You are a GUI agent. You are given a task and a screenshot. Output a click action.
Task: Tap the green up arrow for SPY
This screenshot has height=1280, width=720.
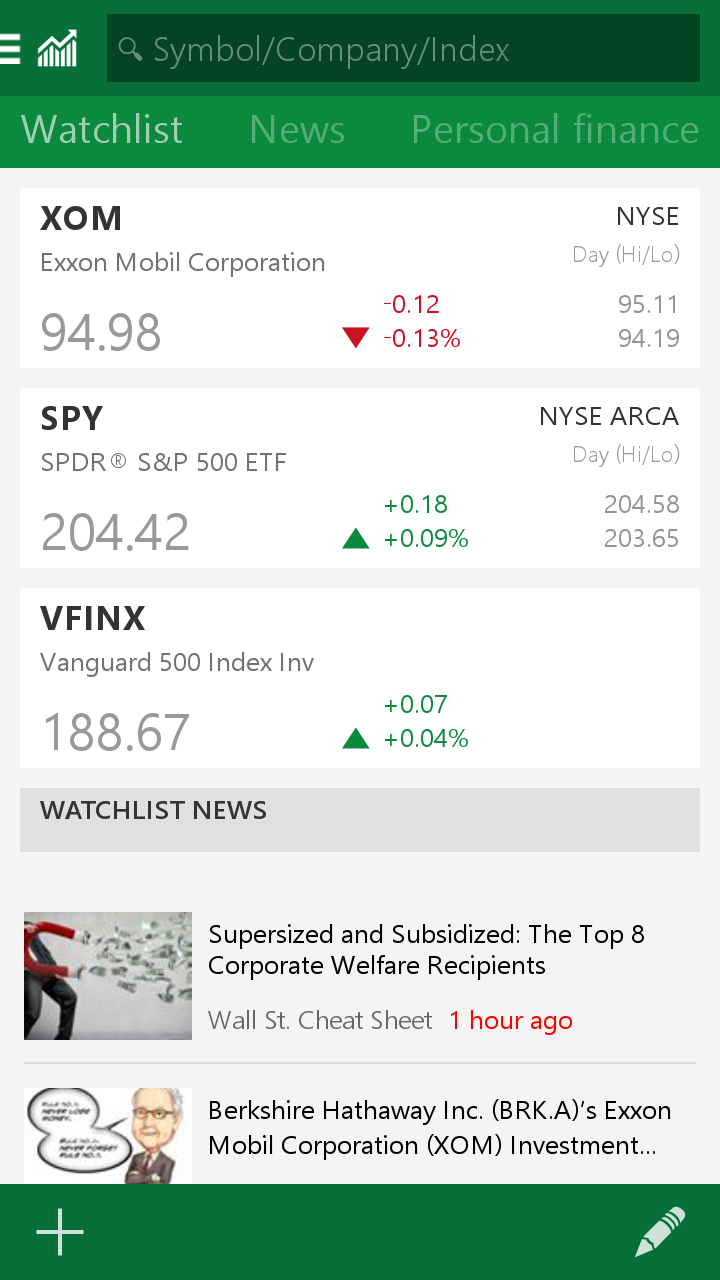click(356, 539)
